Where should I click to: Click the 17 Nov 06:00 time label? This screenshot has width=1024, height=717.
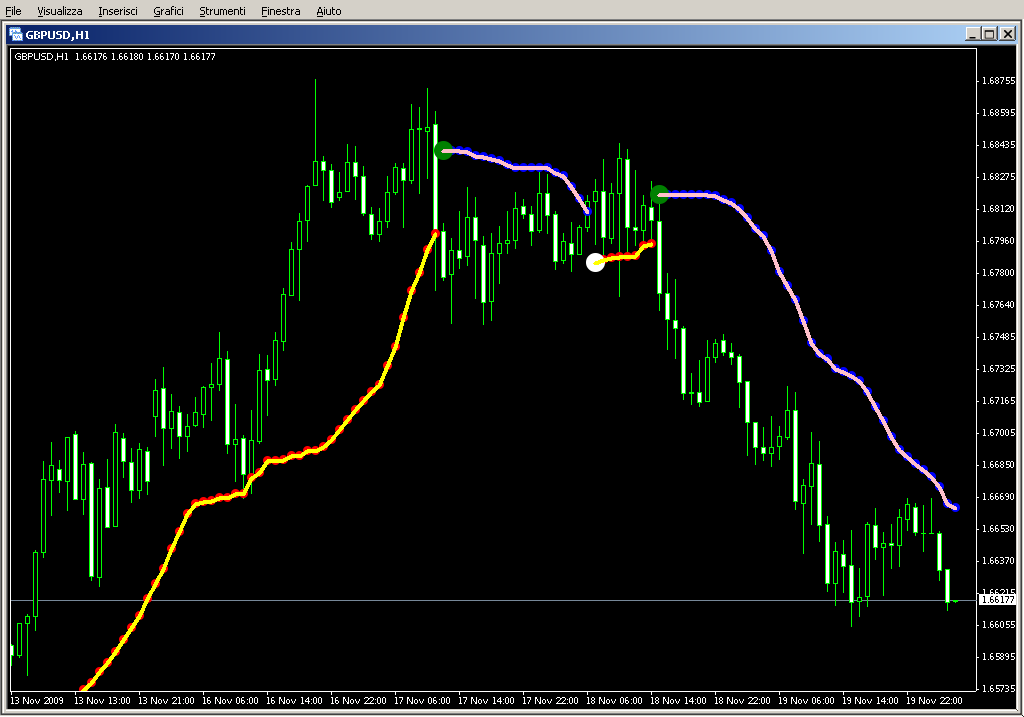422,701
